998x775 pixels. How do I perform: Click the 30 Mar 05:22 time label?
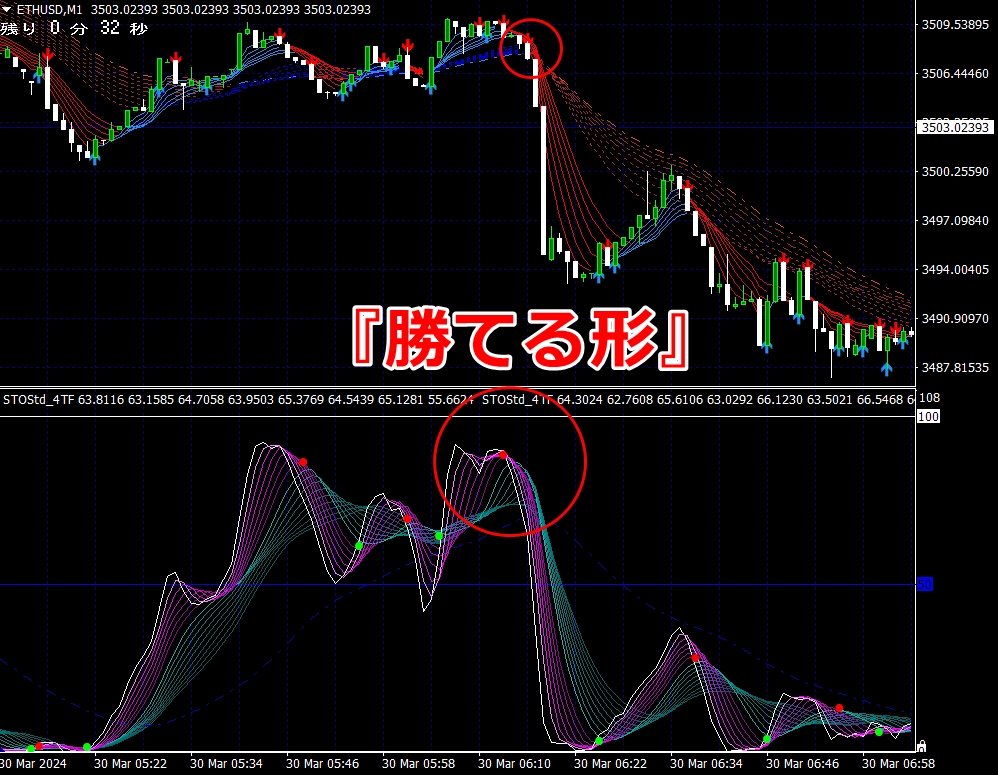130,764
